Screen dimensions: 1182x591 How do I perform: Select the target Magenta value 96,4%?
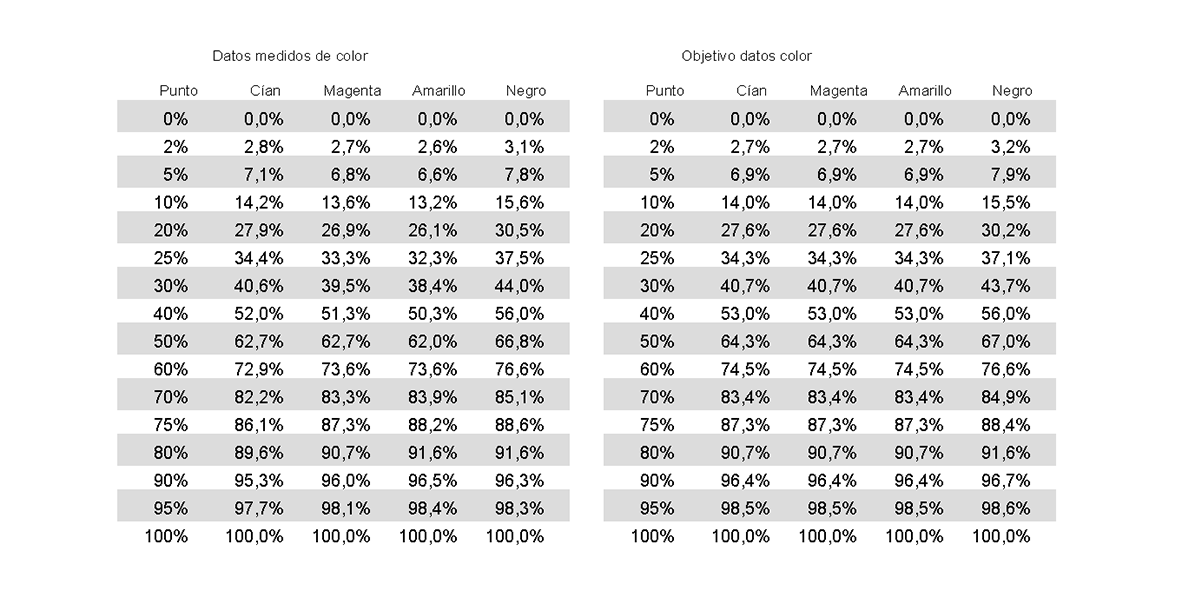(x=831, y=480)
